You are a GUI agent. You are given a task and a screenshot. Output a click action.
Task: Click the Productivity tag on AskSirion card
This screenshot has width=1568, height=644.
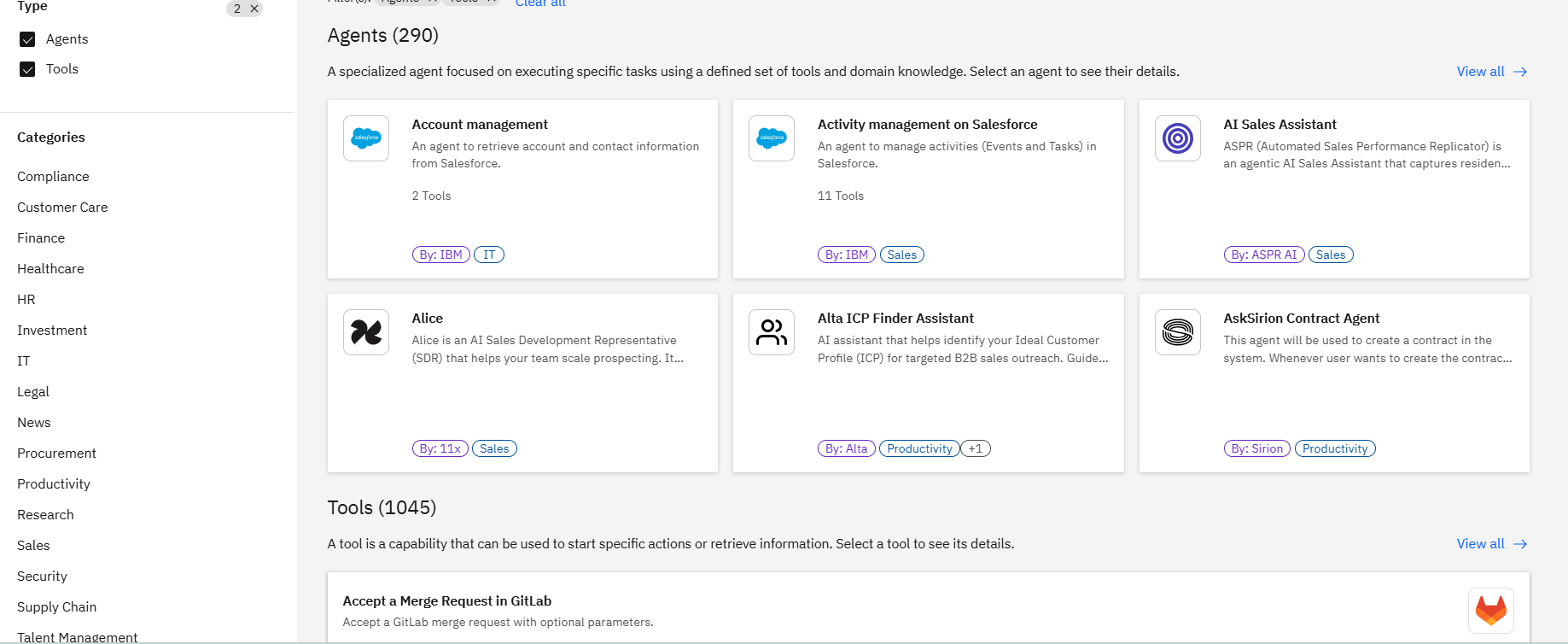click(x=1335, y=448)
